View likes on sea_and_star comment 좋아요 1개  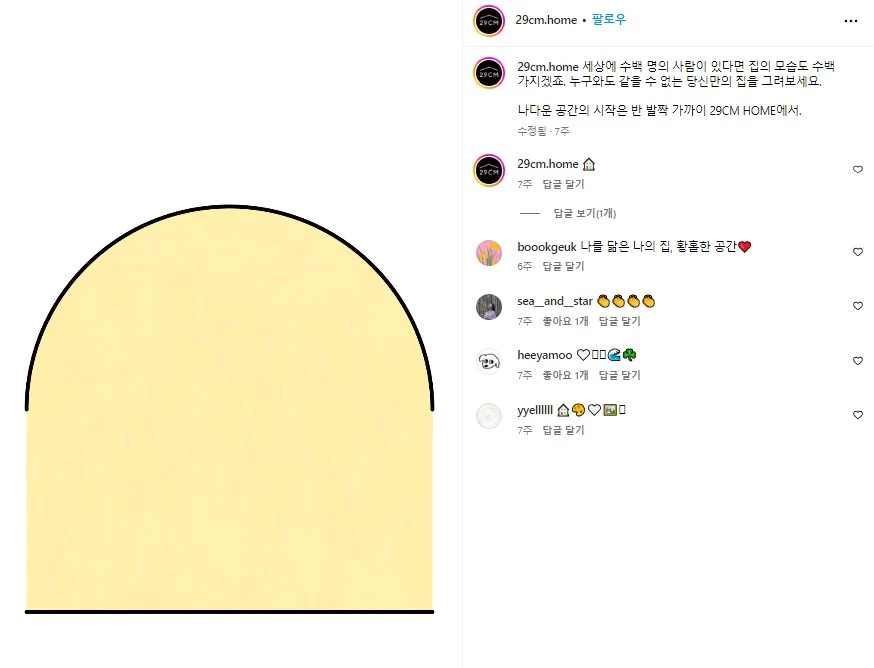(x=565, y=321)
